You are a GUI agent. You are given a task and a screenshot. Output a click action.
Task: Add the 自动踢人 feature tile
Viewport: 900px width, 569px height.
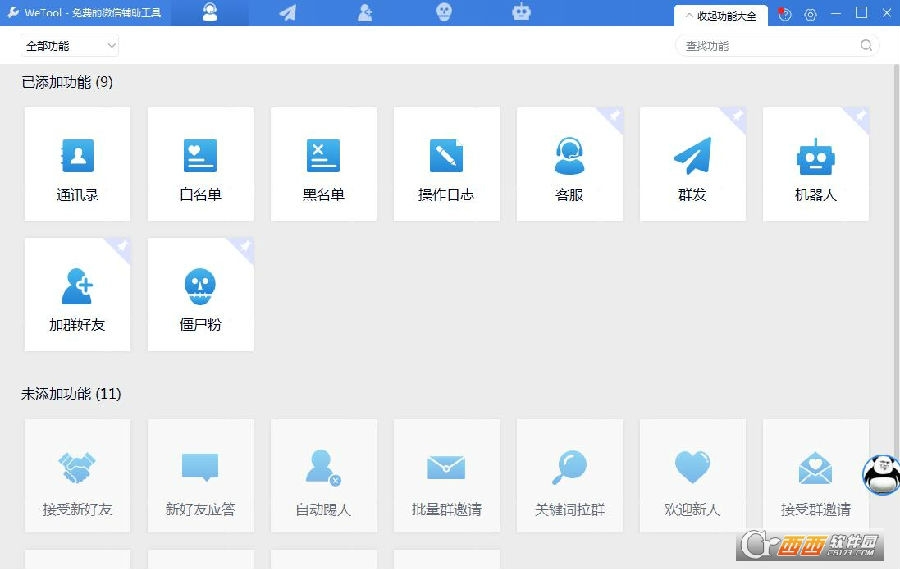(x=324, y=475)
